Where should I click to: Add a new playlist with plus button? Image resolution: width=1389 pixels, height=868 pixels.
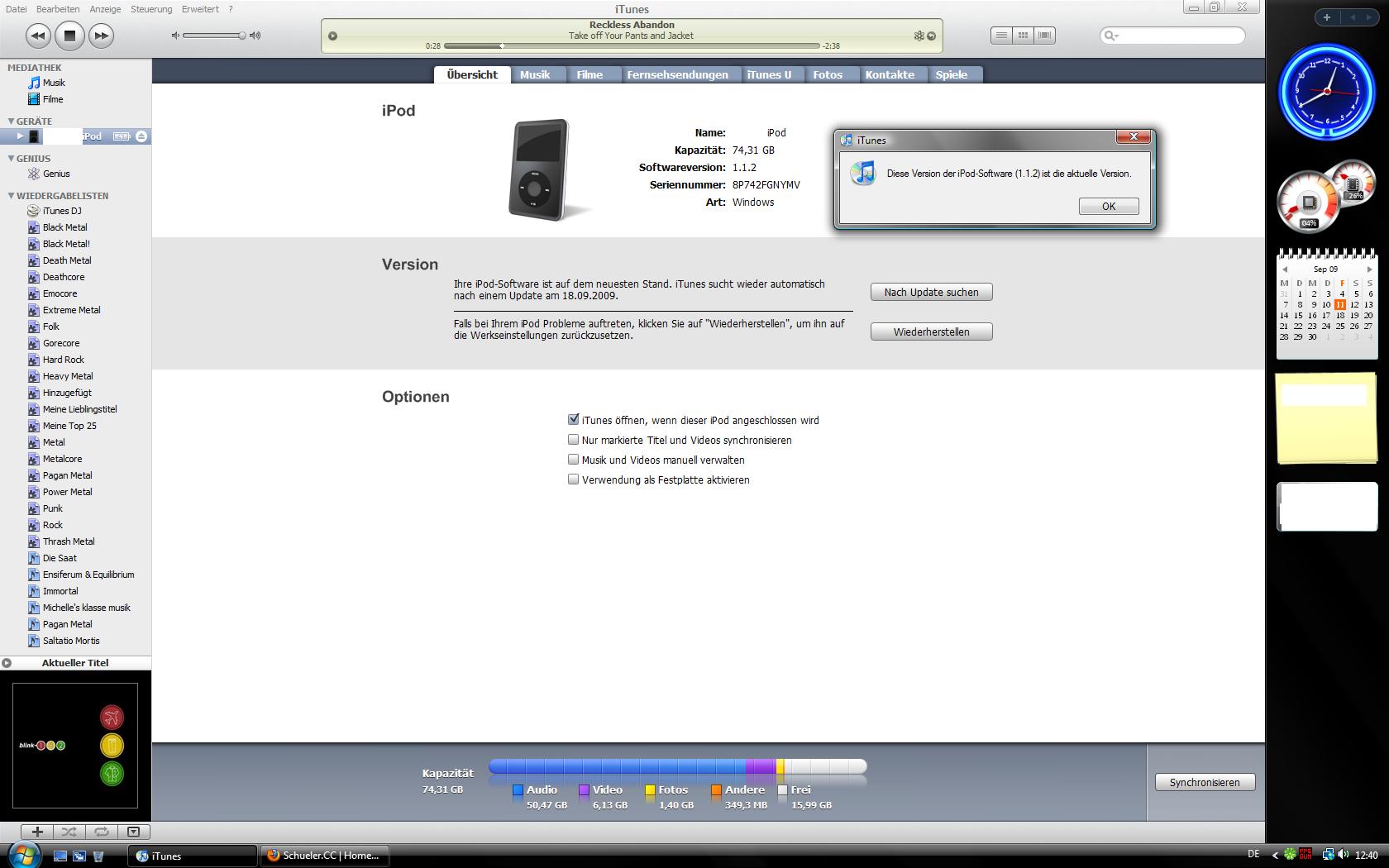point(37,832)
